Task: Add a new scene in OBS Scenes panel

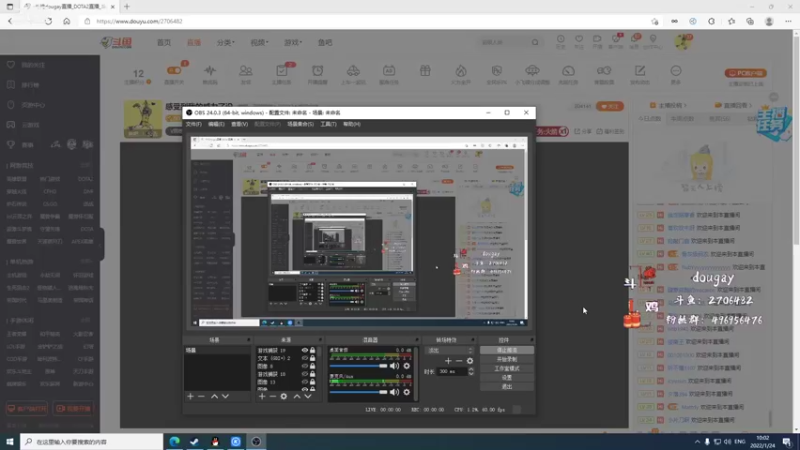Action: click(x=190, y=396)
